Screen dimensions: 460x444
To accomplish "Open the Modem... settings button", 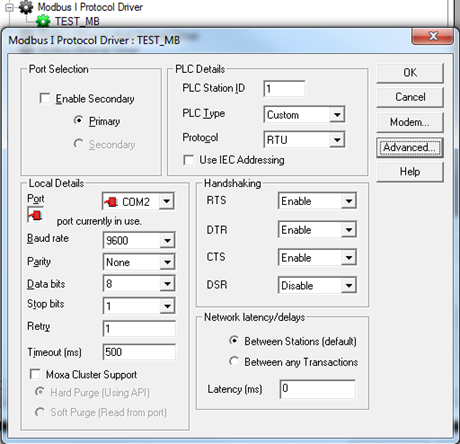I will [410, 122].
